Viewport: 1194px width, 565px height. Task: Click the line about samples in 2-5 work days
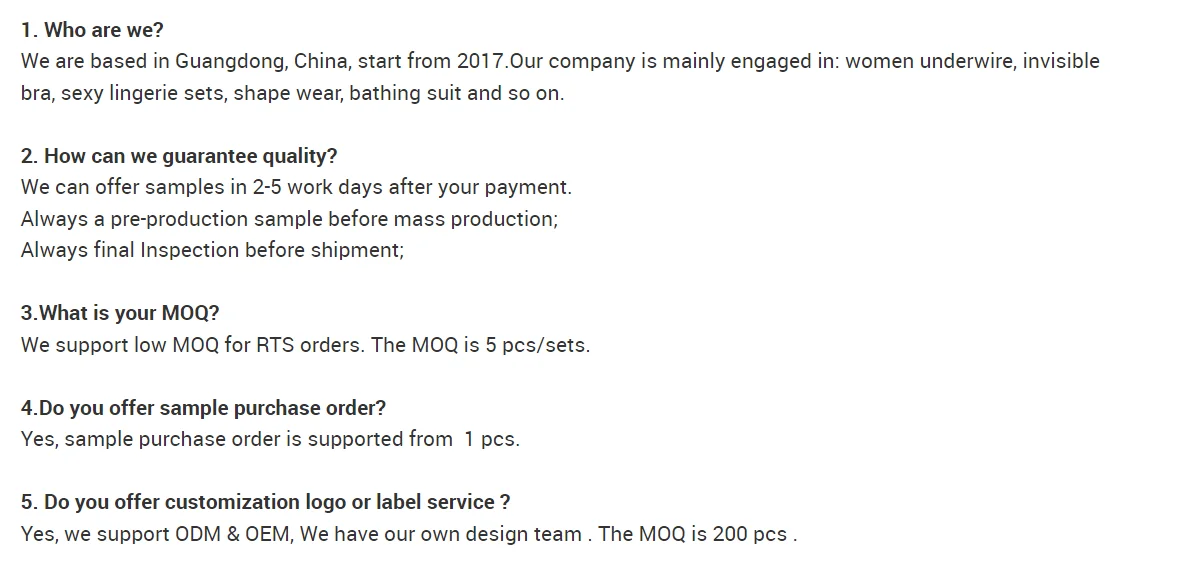(x=296, y=187)
